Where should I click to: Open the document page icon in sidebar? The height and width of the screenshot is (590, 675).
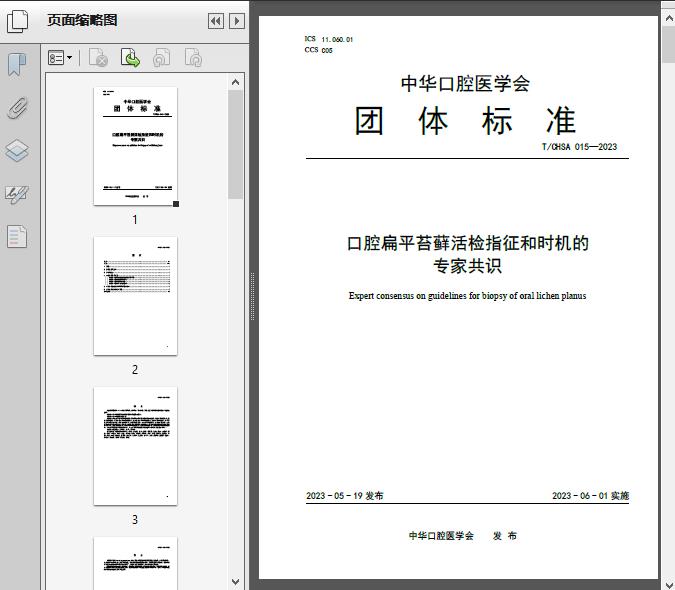(17, 237)
